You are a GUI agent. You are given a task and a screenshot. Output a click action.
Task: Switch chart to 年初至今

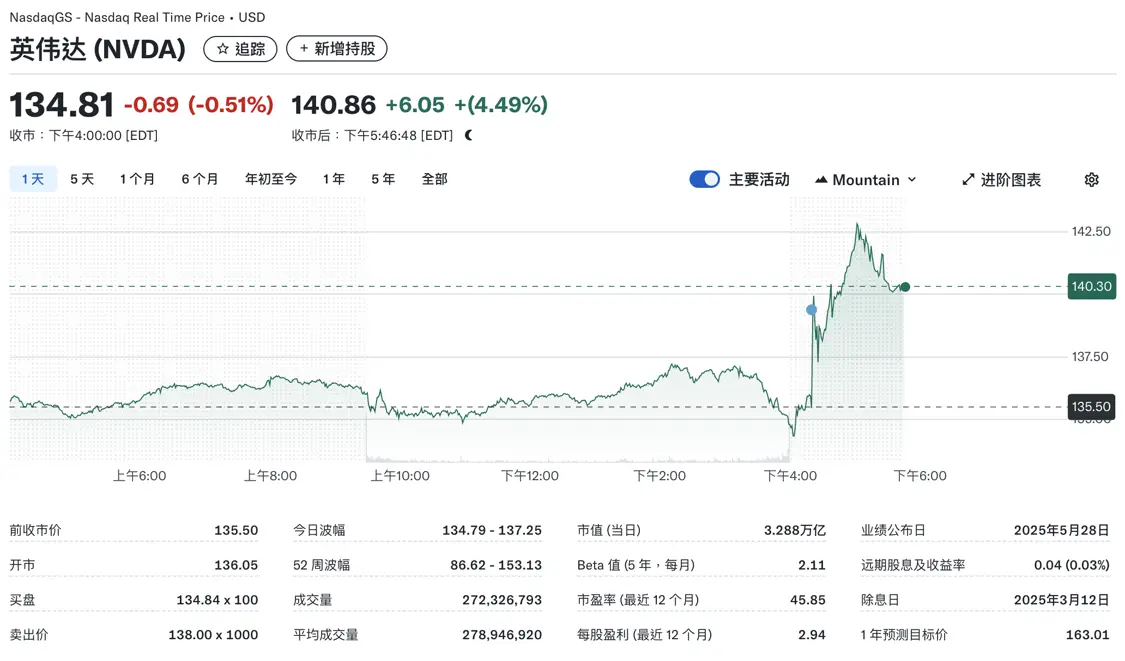(x=271, y=179)
